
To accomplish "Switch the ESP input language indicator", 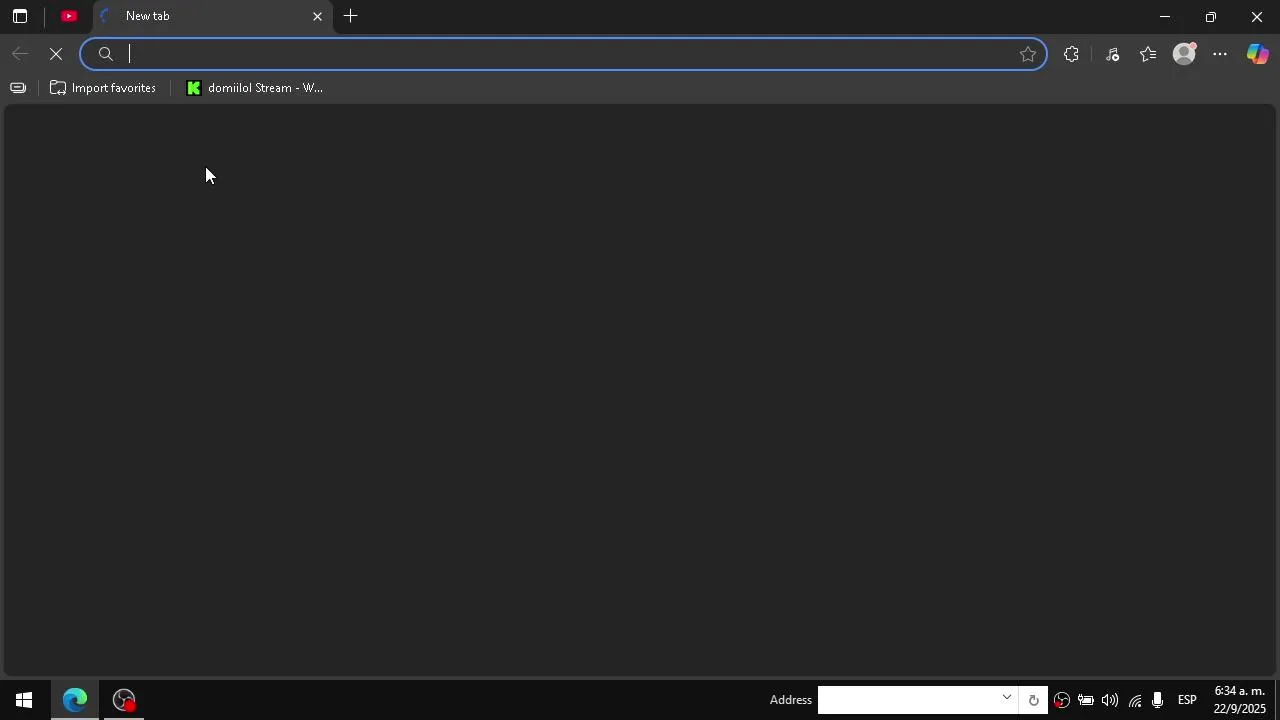I will tap(1187, 700).
